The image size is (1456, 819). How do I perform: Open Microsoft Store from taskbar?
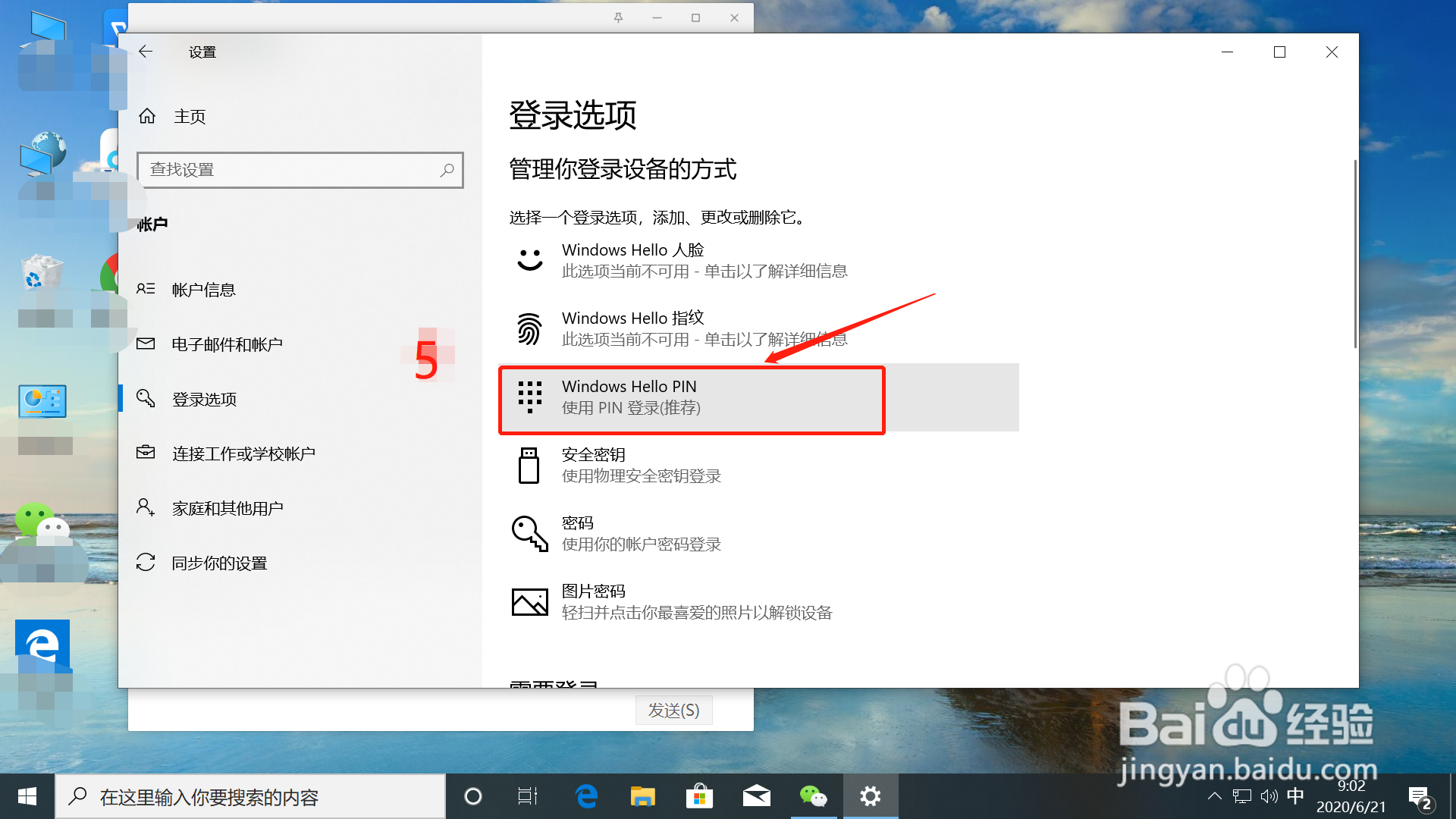click(x=699, y=796)
